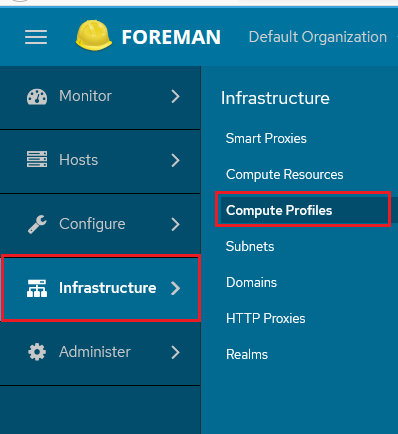The image size is (398, 434).
Task: Expand the Administer menu chevron
Action: tap(175, 352)
